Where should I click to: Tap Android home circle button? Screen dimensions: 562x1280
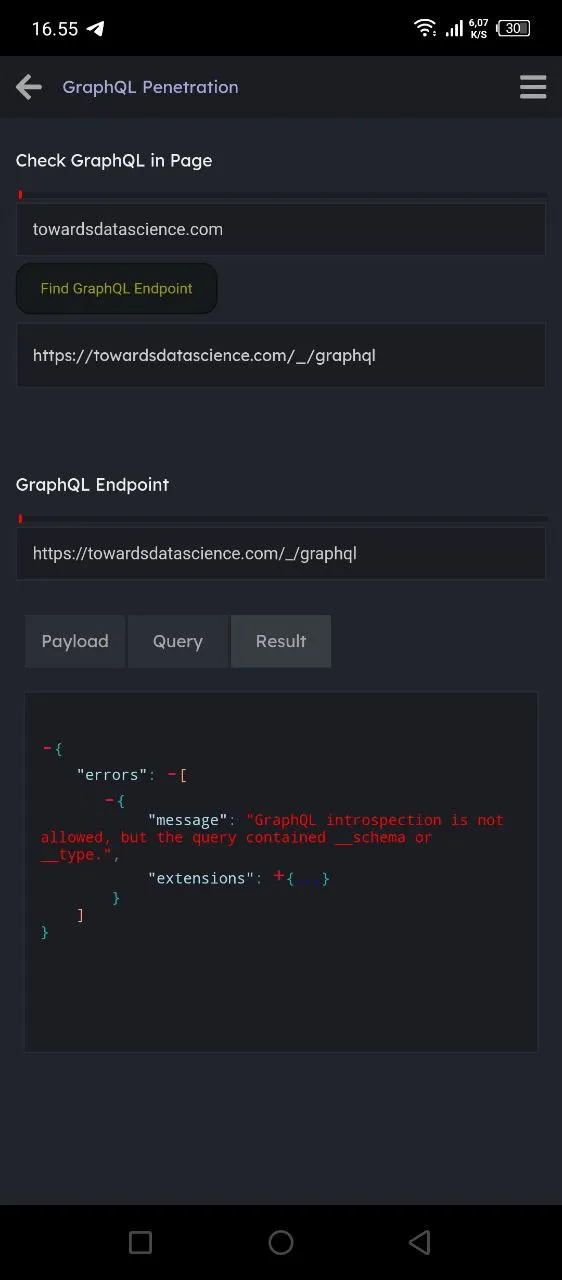(x=281, y=1242)
